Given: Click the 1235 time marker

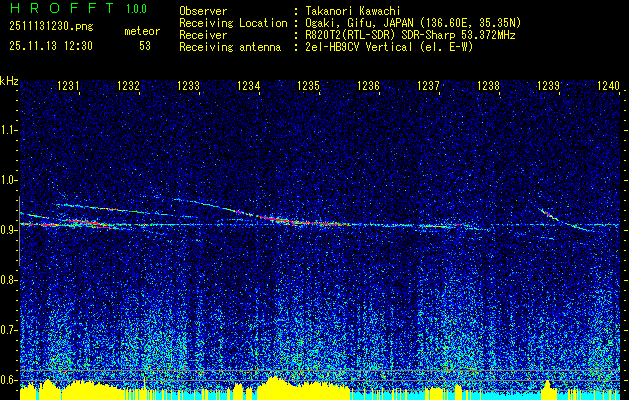Looking at the screenshot, I should [308, 85].
